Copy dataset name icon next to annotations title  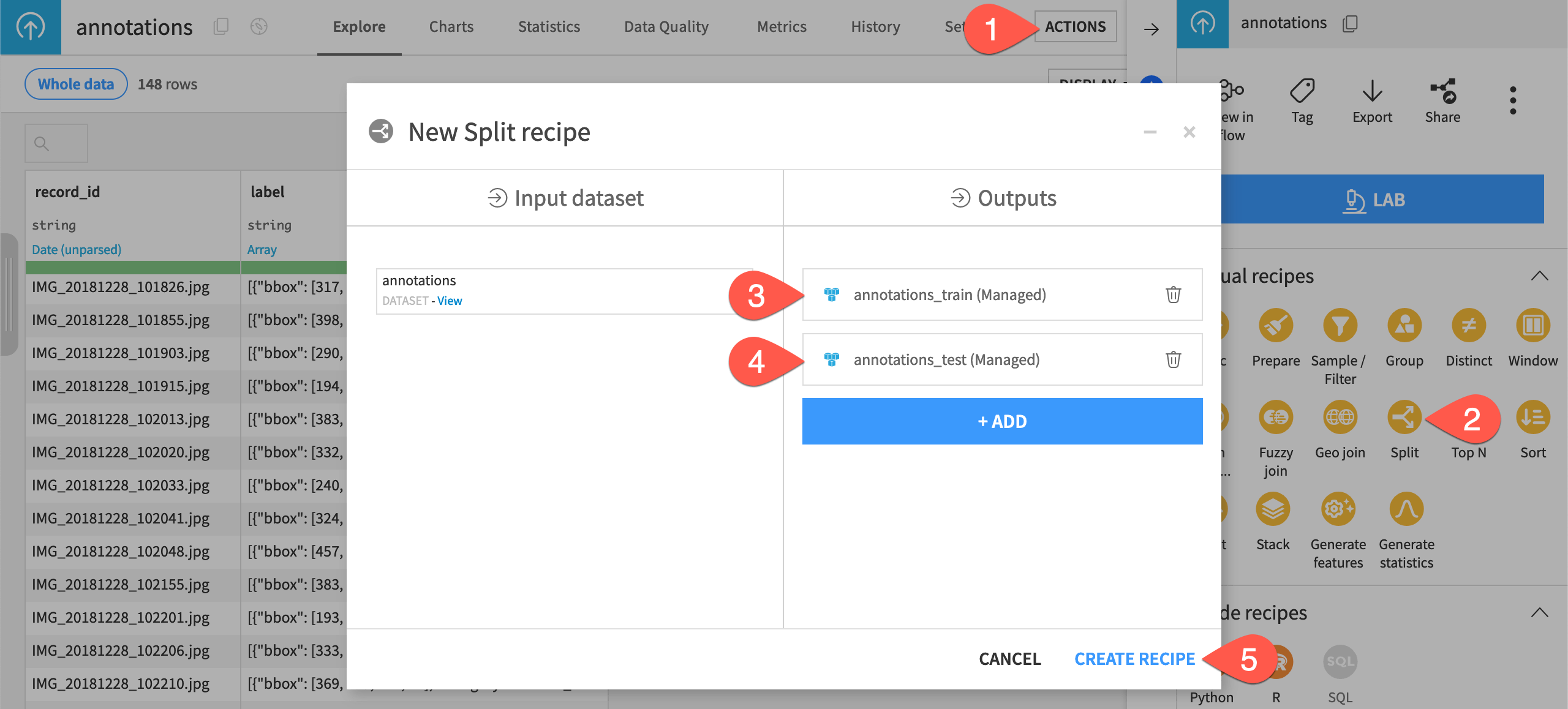tap(221, 26)
